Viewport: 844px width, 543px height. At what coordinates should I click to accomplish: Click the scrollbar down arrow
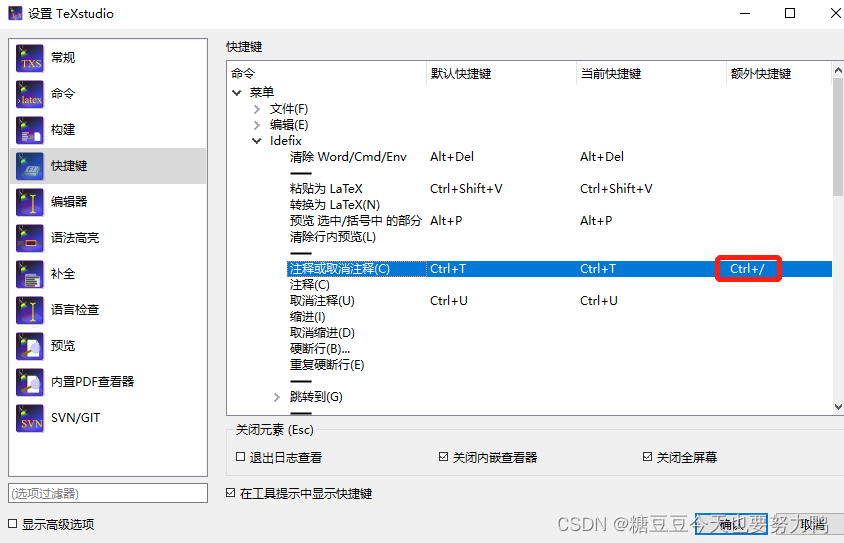pyautogui.click(x=838, y=407)
